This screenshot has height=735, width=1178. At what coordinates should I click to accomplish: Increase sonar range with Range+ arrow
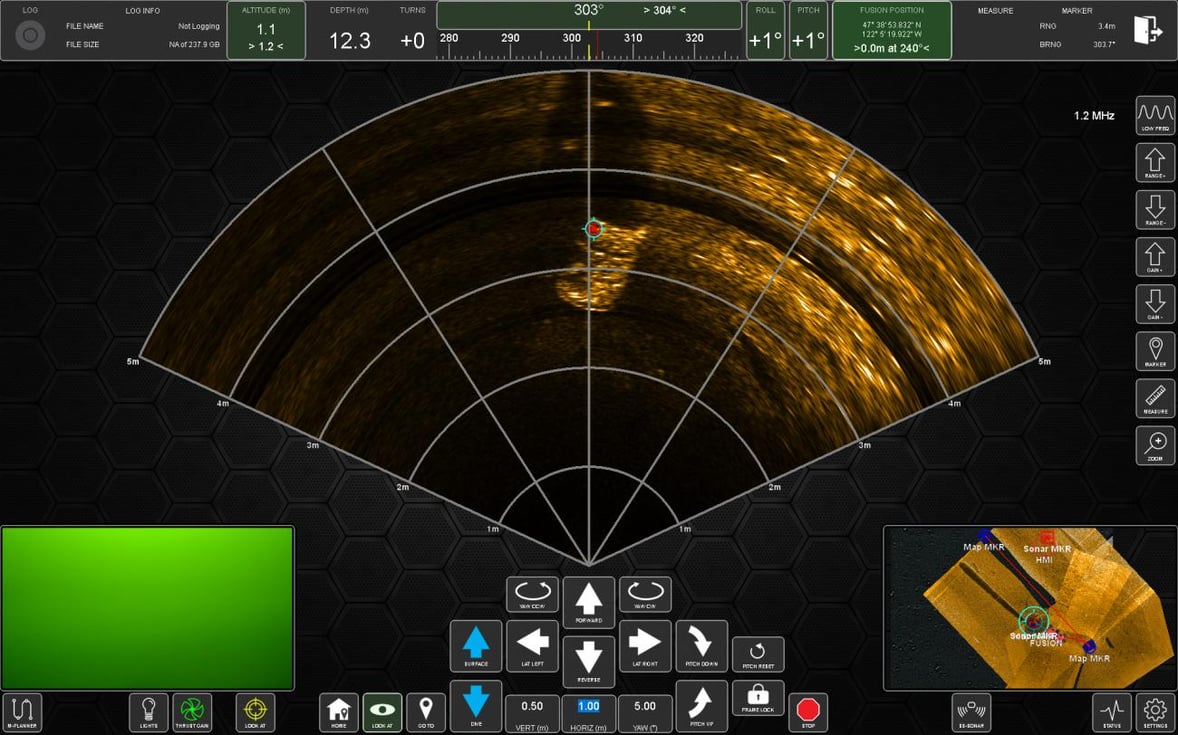(1155, 162)
